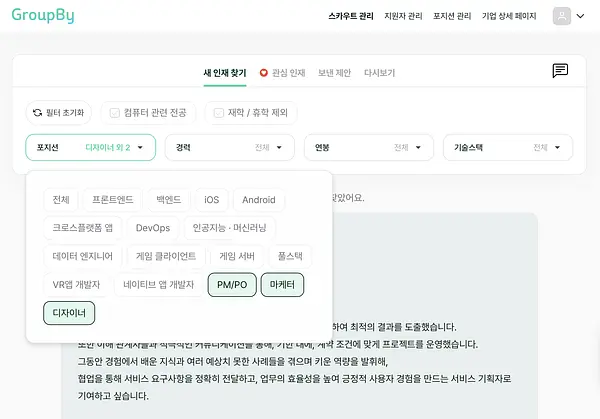The image size is (600, 419).
Task: Open the 경력 dropdown
Action: click(230, 147)
